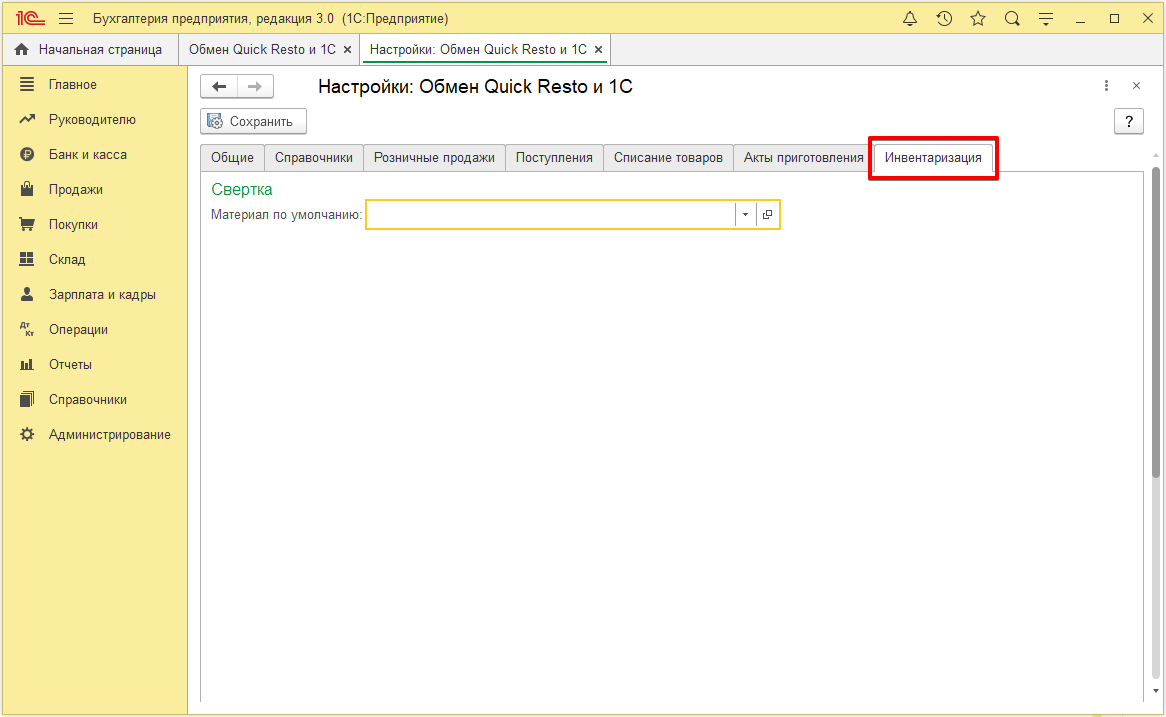1166x717 pixels.
Task: Click the Материал по умолчанию label
Action: click(x=286, y=215)
